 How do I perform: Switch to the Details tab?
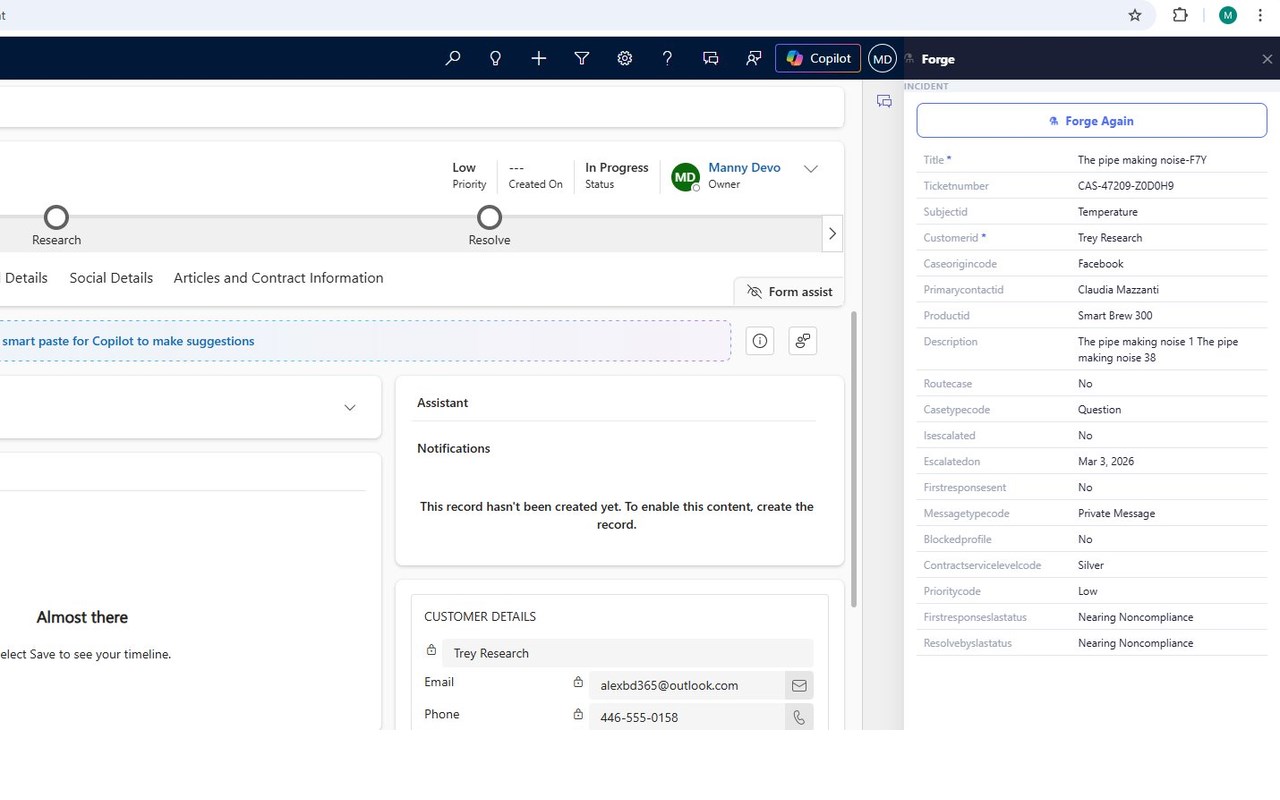tap(26, 278)
